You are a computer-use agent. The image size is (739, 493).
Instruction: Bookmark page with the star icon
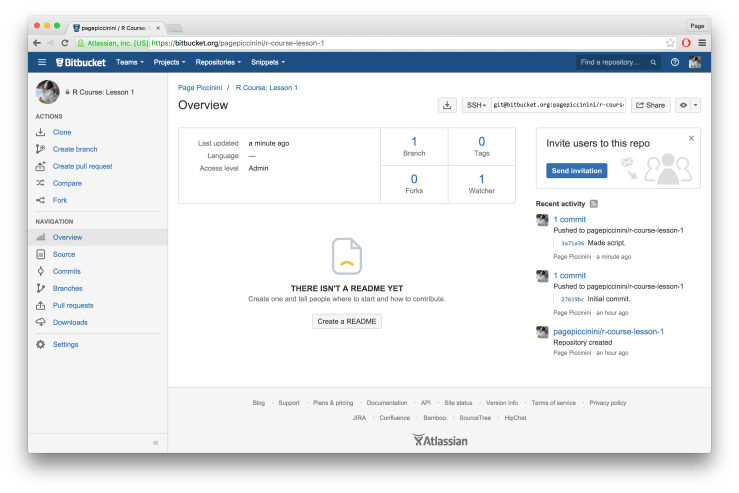[670, 43]
